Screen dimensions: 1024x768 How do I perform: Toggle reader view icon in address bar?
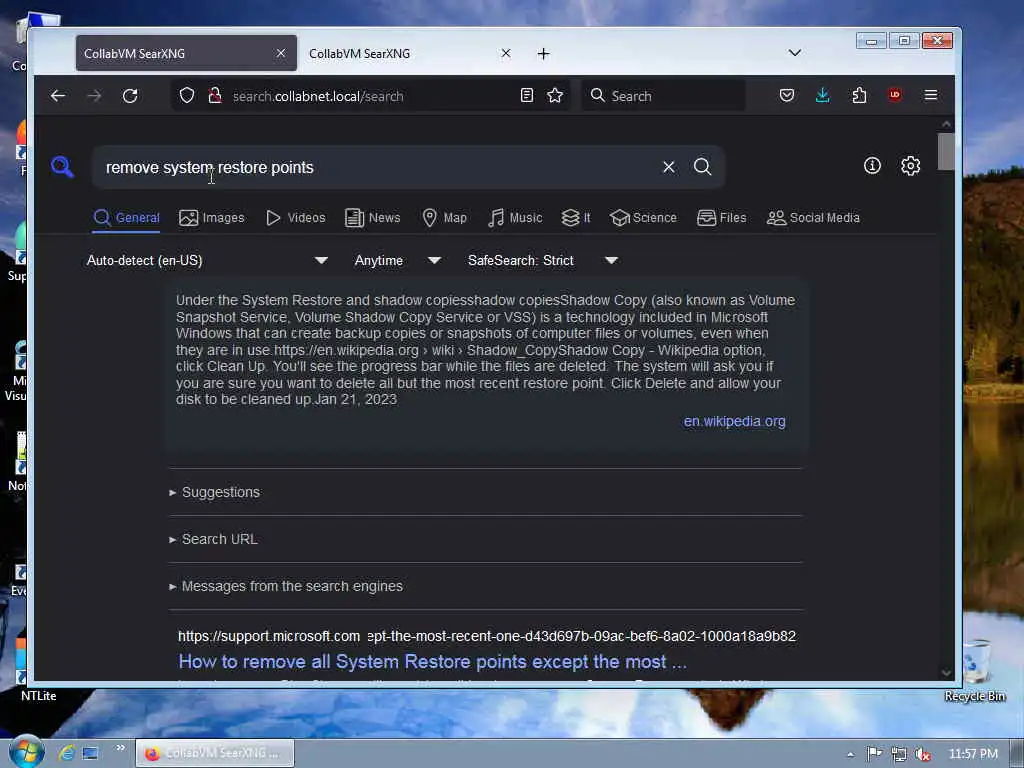click(527, 95)
